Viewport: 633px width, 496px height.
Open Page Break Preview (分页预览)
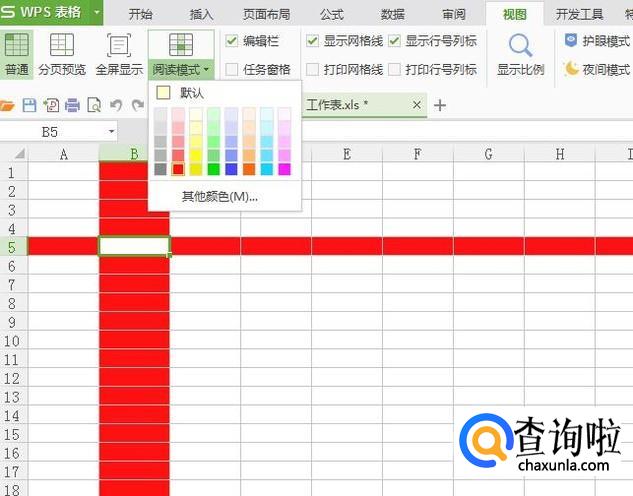(x=62, y=54)
